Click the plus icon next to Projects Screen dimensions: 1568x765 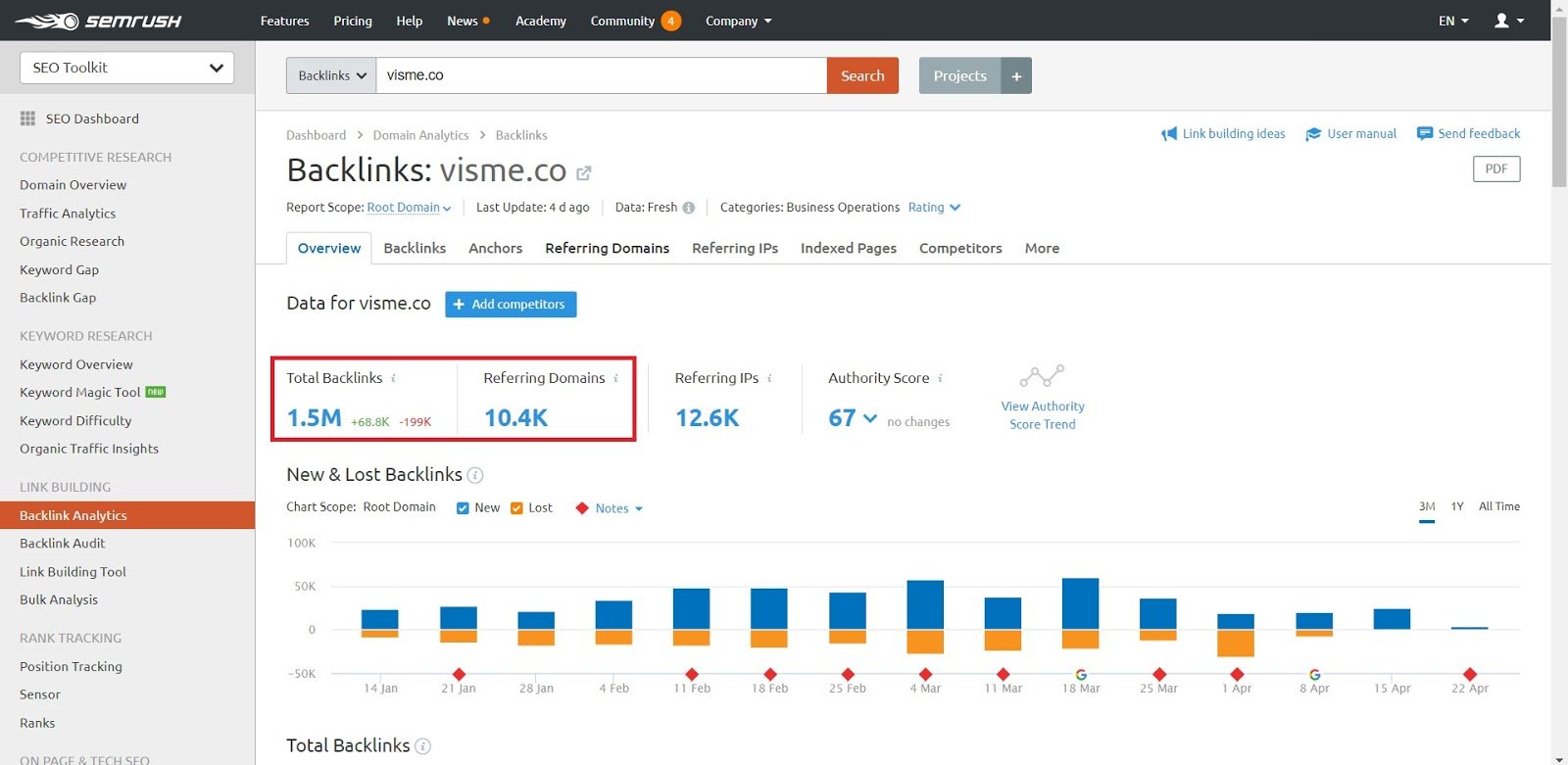[1016, 75]
